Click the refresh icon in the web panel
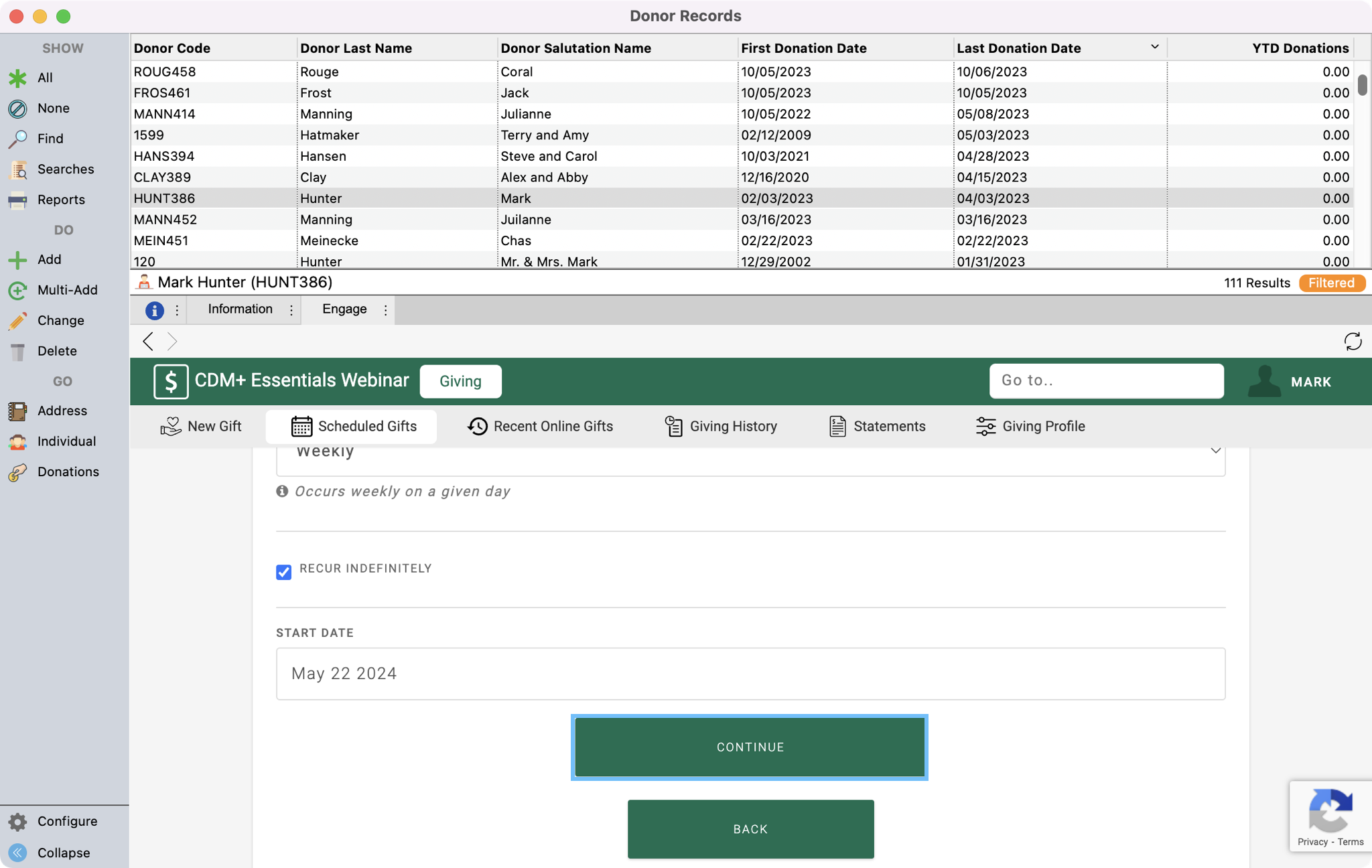The height and width of the screenshot is (868, 1372). click(x=1353, y=342)
